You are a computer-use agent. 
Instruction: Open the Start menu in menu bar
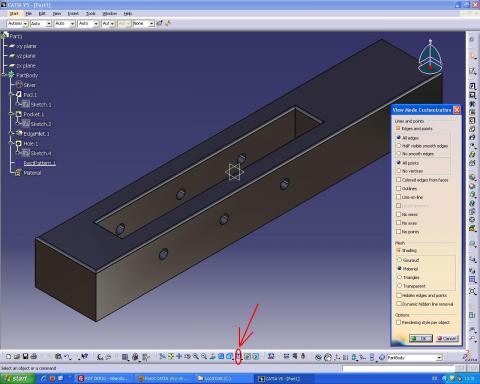coord(14,14)
